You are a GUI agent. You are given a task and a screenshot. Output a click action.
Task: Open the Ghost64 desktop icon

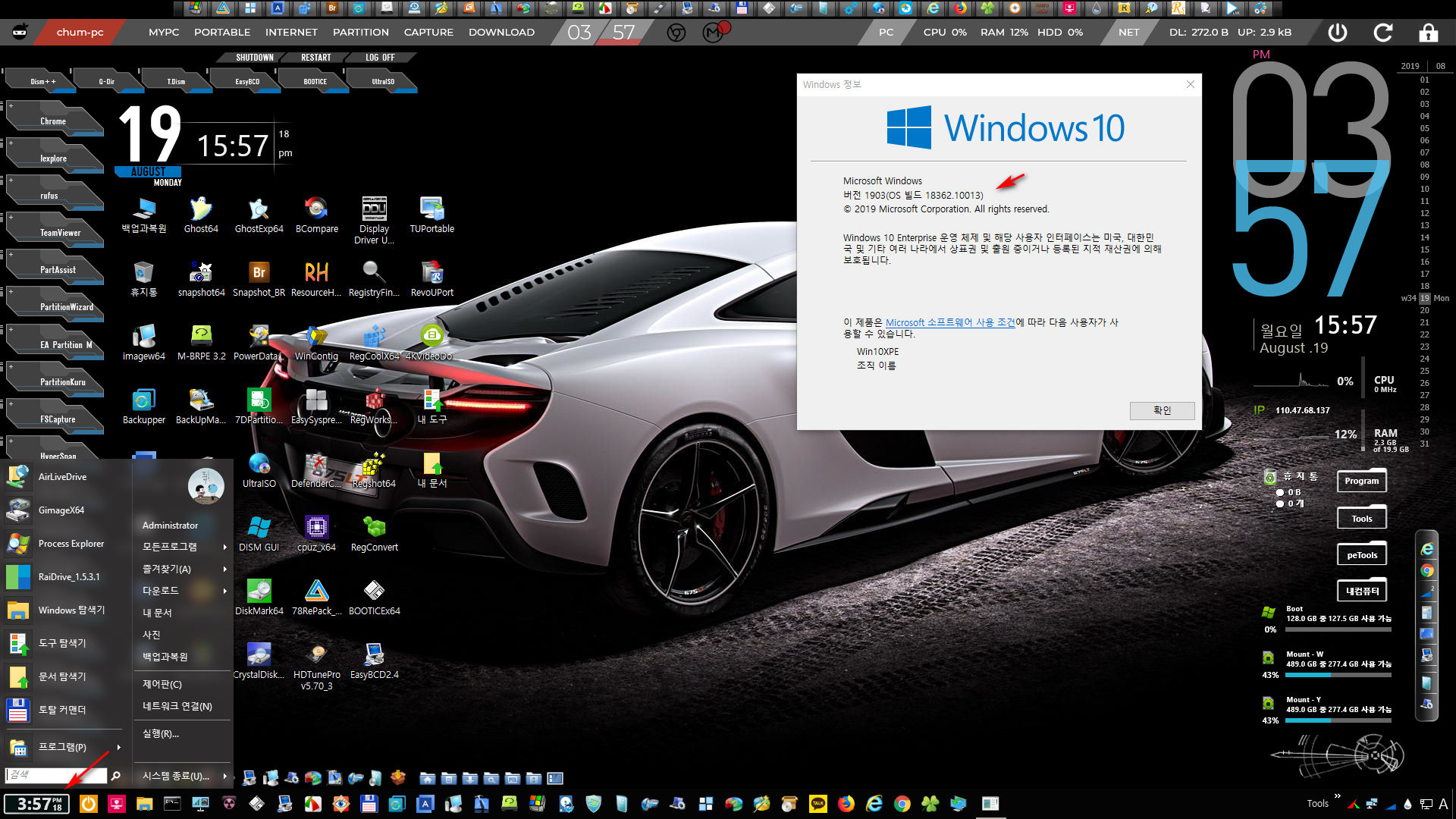(x=201, y=215)
